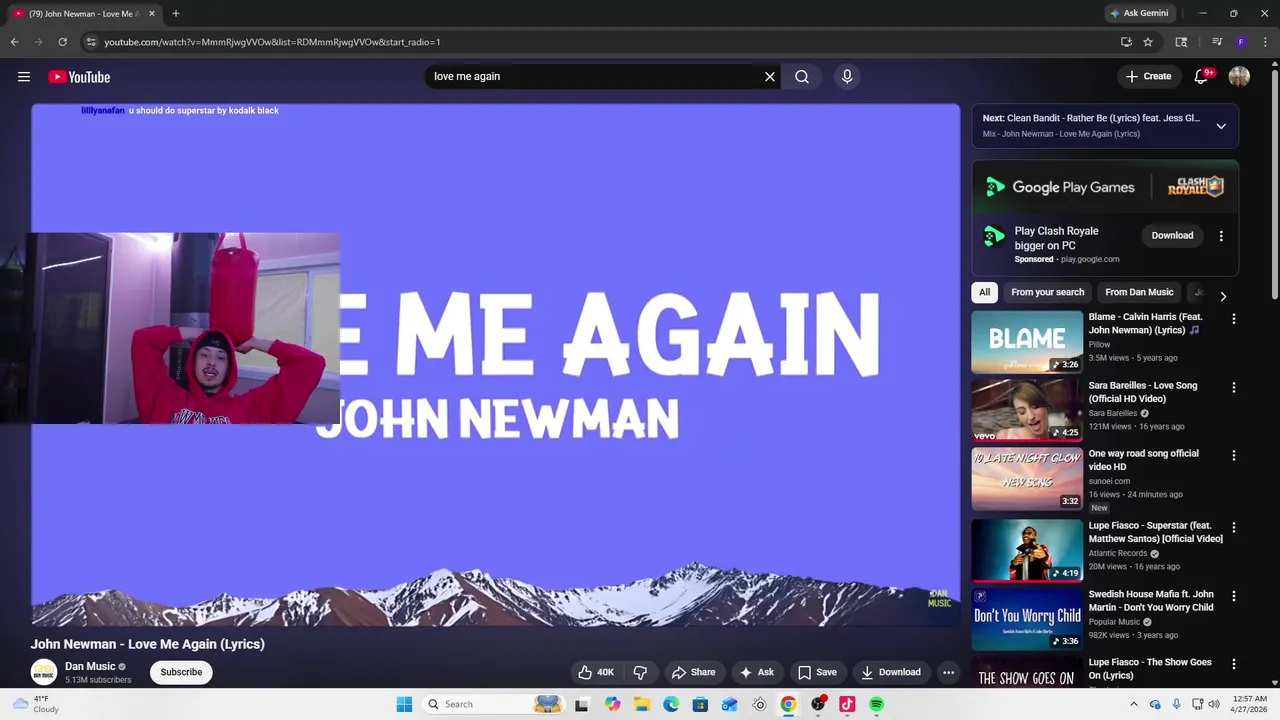This screenshot has height=720, width=1280.
Task: Open media controls icon in Chrome toolbar
Action: [x=1216, y=42]
